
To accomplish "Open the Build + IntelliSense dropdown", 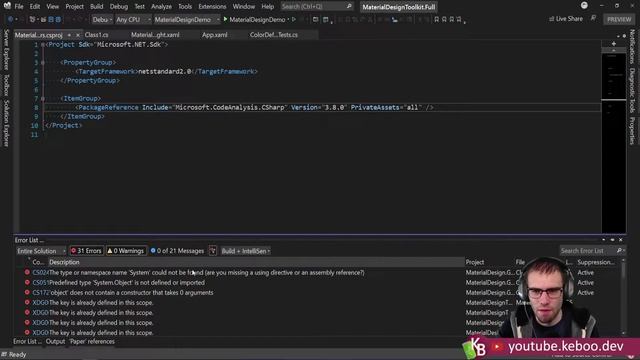I will click(x=246, y=251).
